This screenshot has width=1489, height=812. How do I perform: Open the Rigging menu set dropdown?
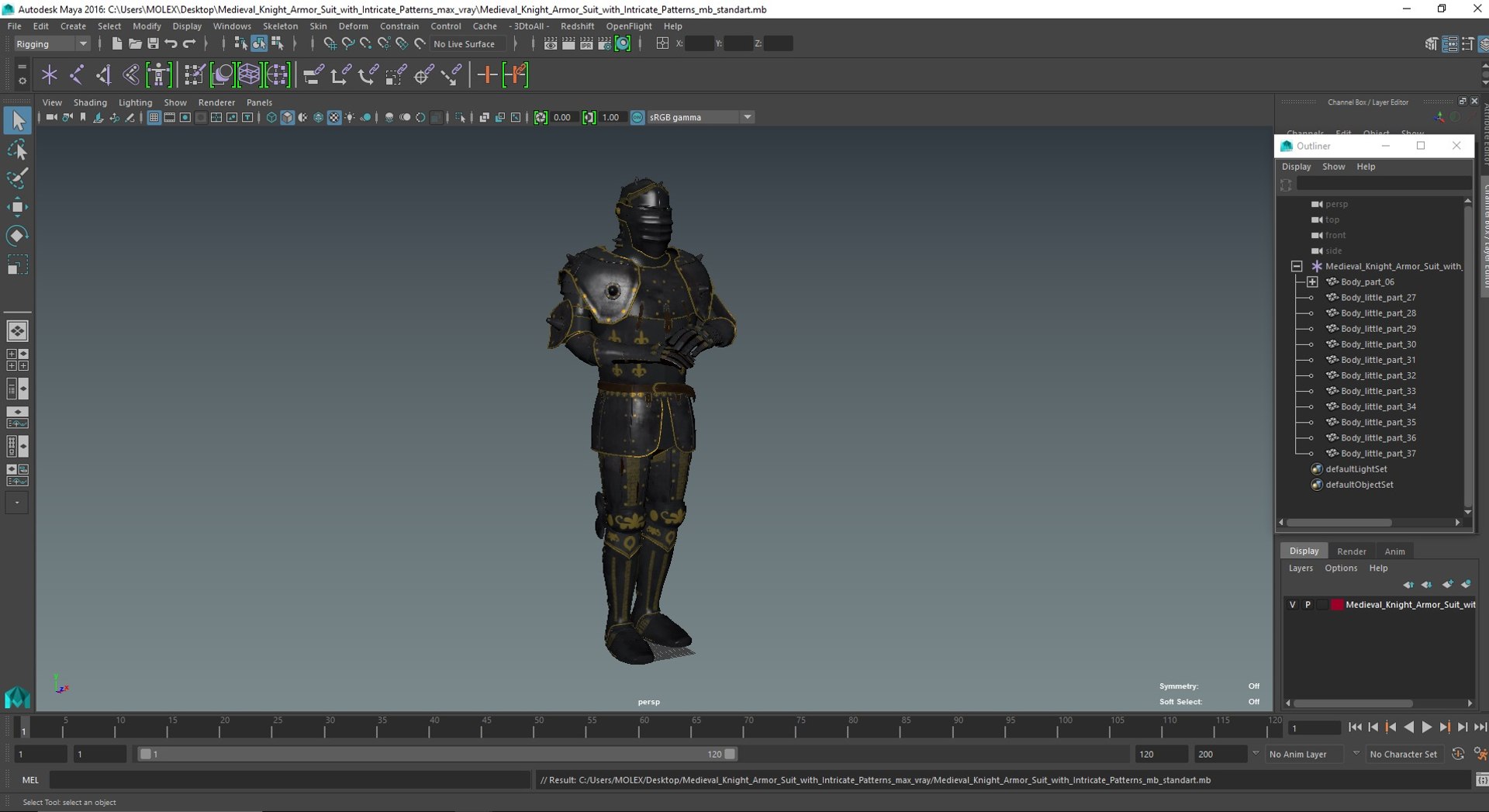[x=51, y=43]
